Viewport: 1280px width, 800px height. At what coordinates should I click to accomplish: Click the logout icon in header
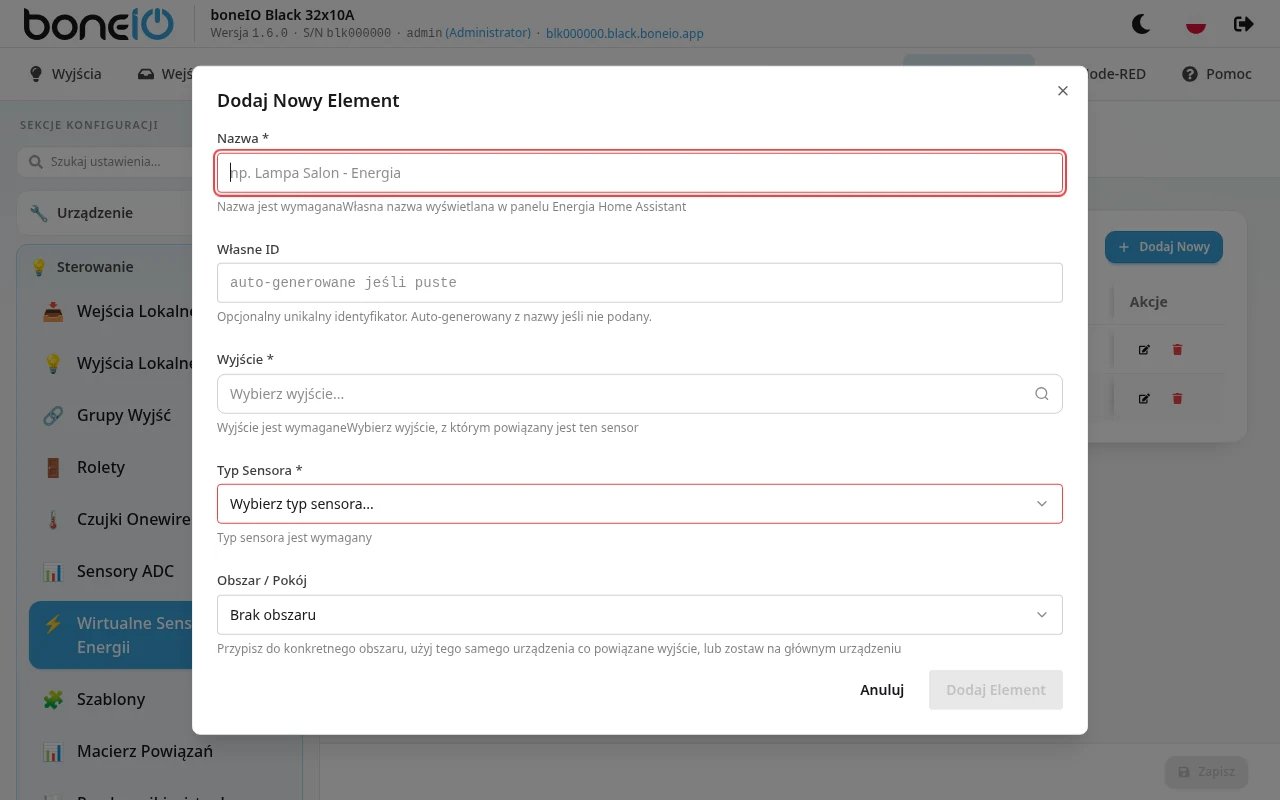pyautogui.click(x=1244, y=23)
